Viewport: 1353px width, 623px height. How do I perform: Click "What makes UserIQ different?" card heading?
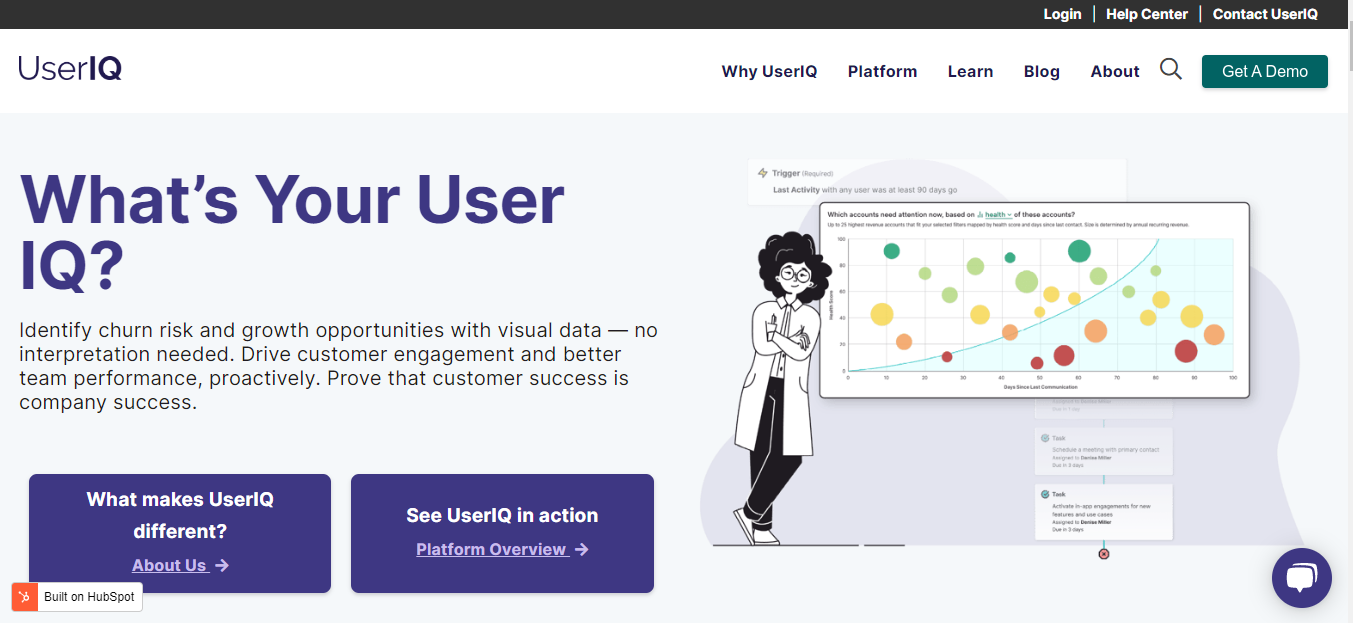tap(180, 515)
